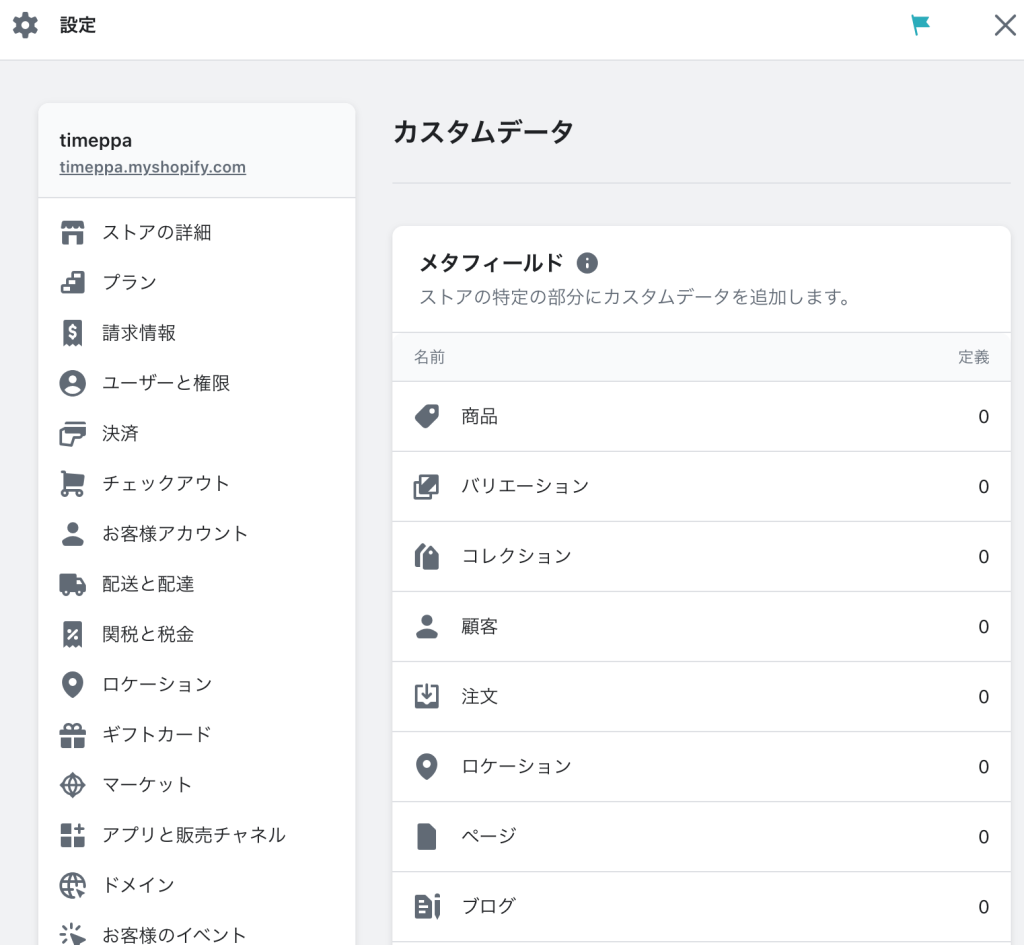
Task: Click the timeppa store name
Action: [x=95, y=141]
